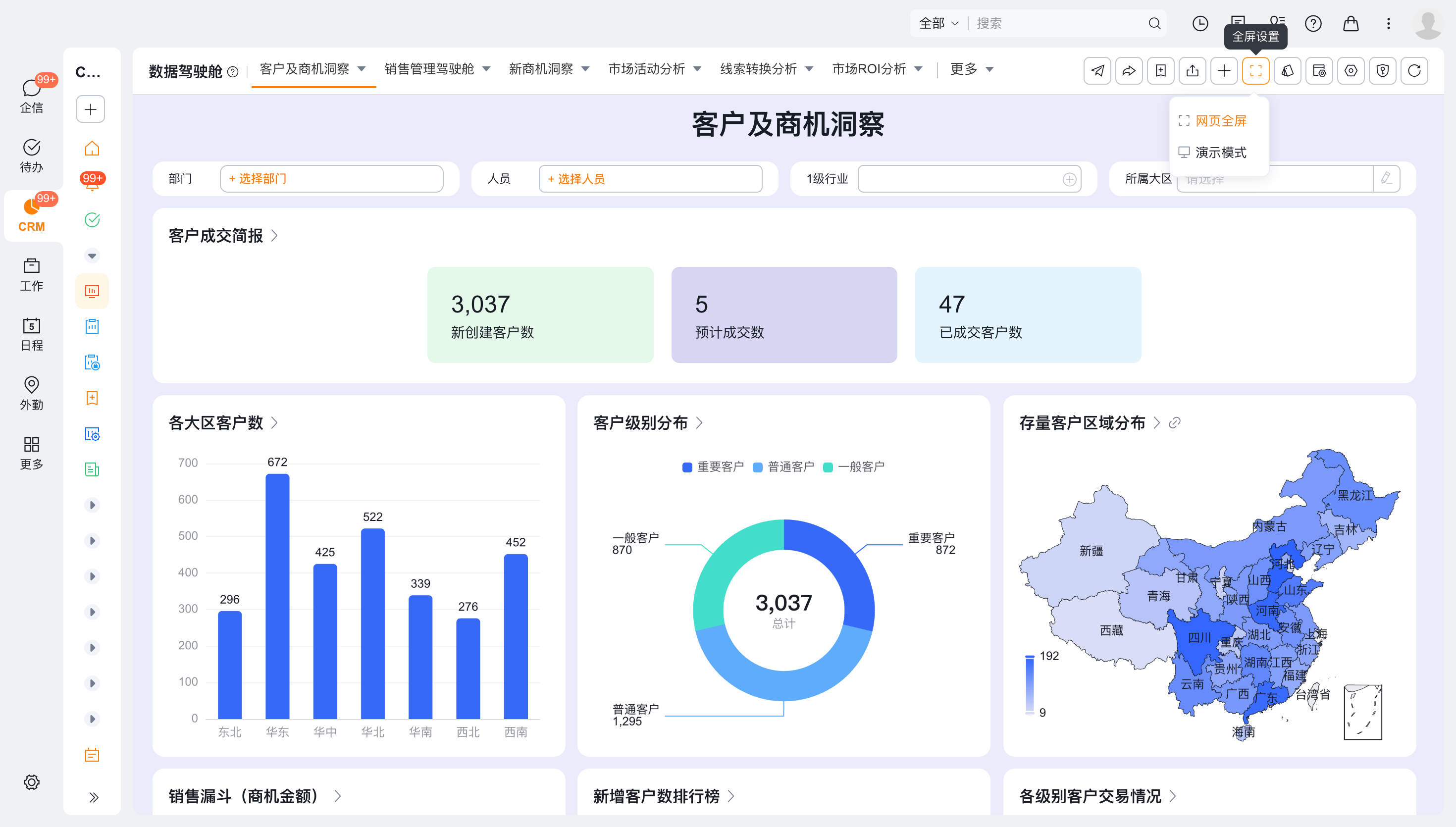This screenshot has width=1456, height=827.
Task: Open the help question mark icon in top bar
Action: tap(1313, 23)
